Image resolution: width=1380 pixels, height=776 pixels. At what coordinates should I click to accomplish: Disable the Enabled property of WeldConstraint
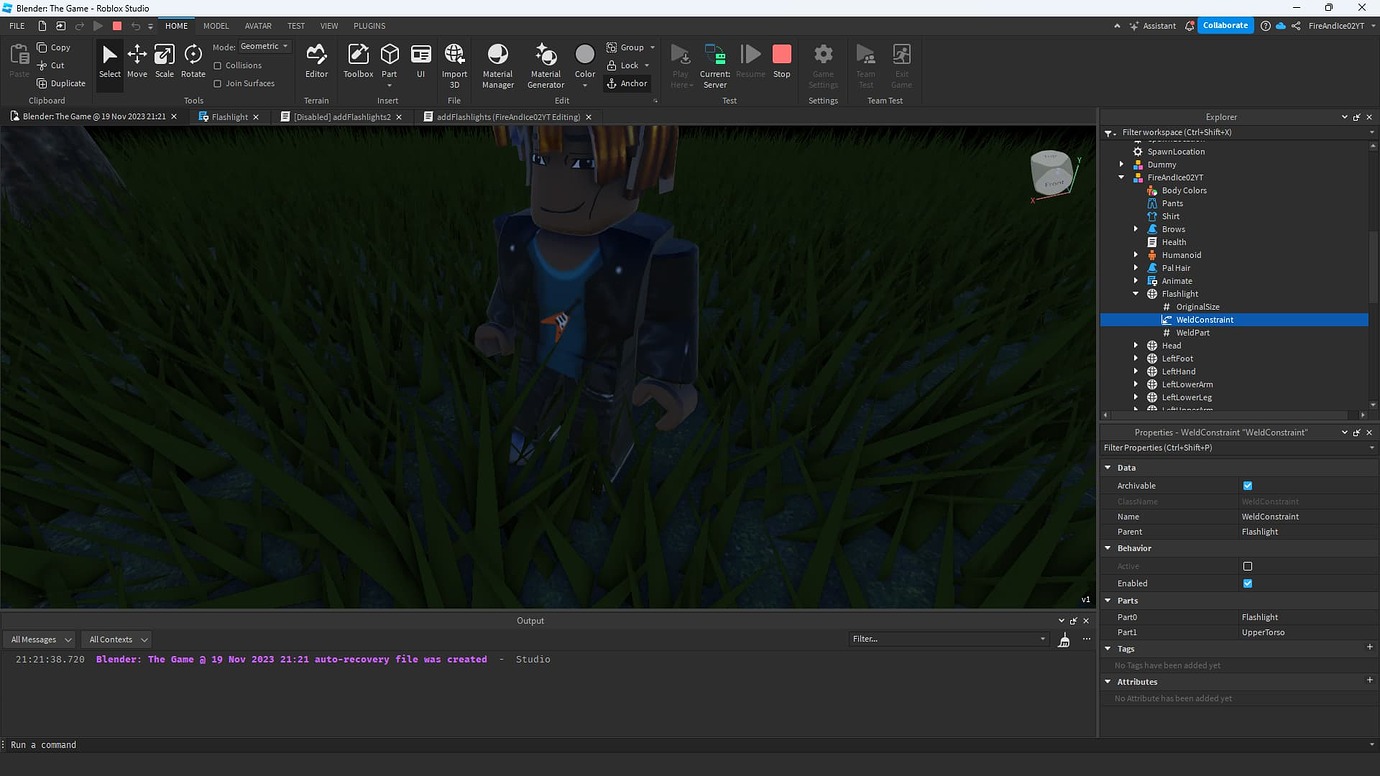coord(1248,583)
